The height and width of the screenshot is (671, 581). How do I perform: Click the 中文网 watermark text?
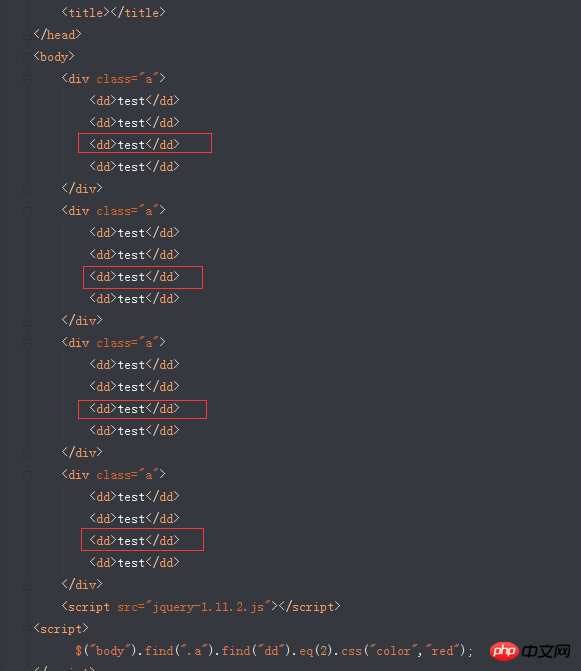546,651
